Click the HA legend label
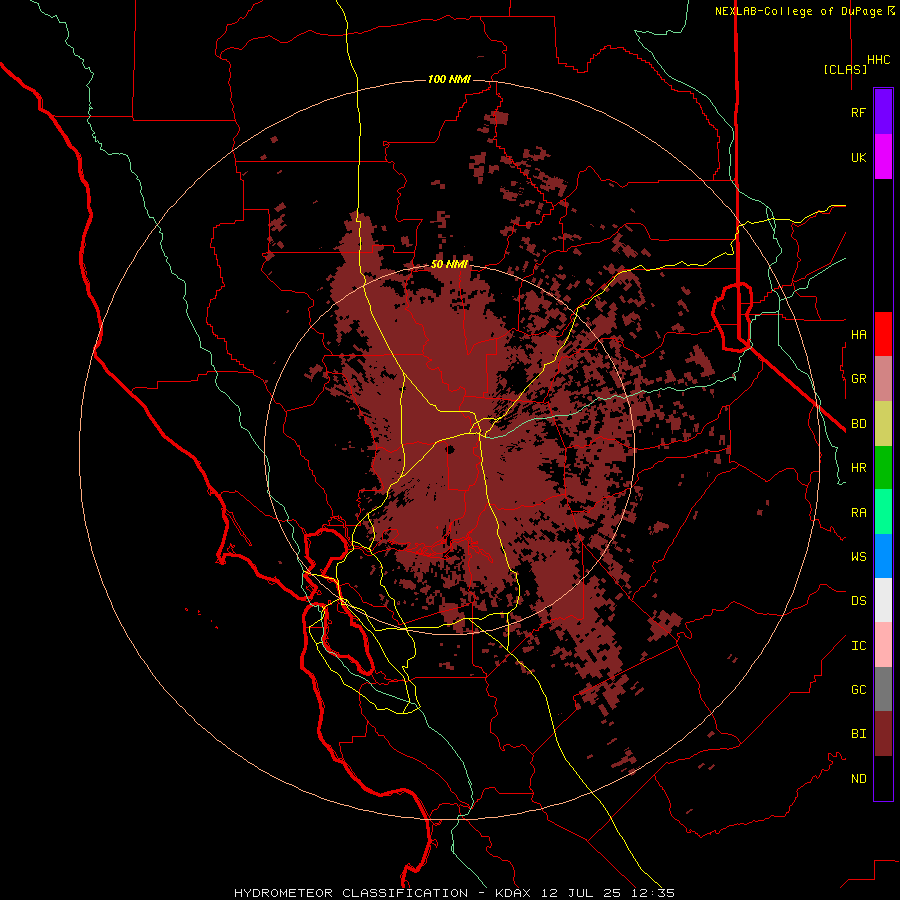Viewport: 900px width, 900px height. (858, 334)
